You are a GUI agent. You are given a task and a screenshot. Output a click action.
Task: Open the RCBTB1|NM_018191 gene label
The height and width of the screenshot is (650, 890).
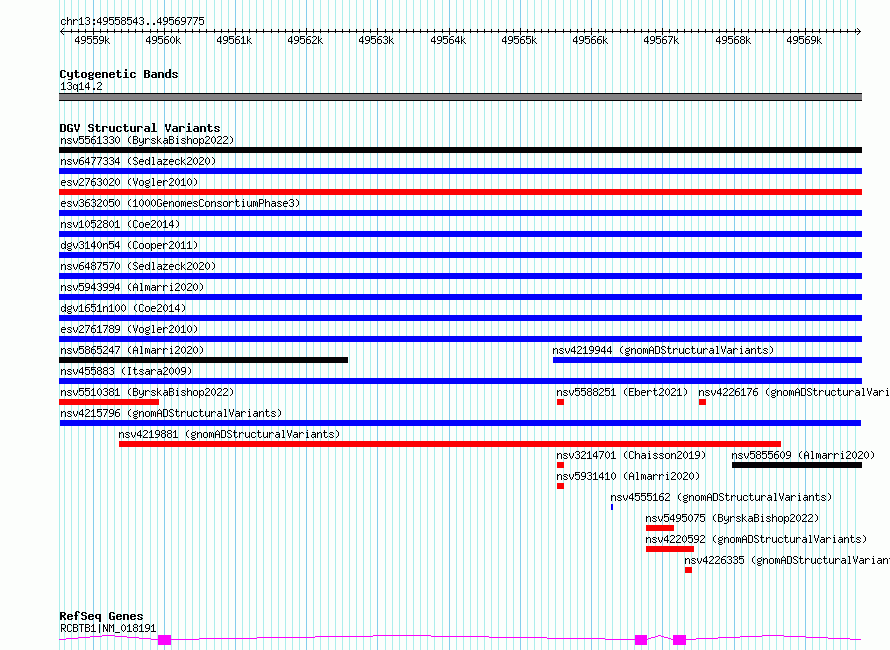108,628
